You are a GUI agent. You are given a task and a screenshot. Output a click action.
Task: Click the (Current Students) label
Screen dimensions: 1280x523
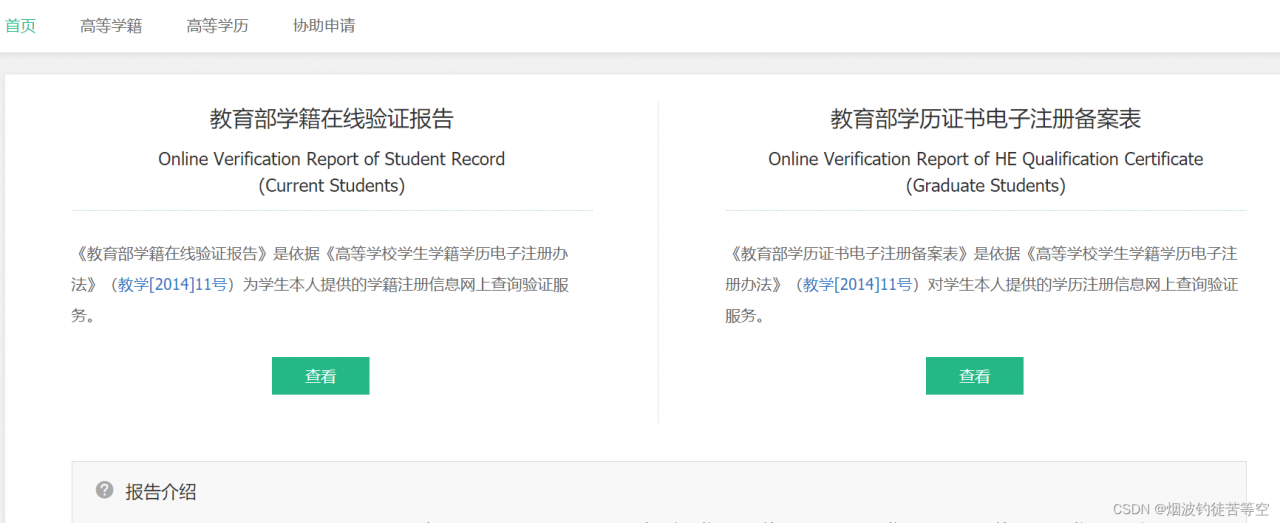(x=332, y=186)
